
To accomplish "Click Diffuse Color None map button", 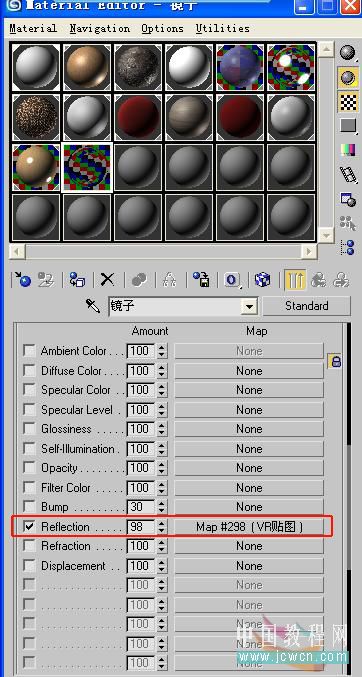I will [249, 370].
